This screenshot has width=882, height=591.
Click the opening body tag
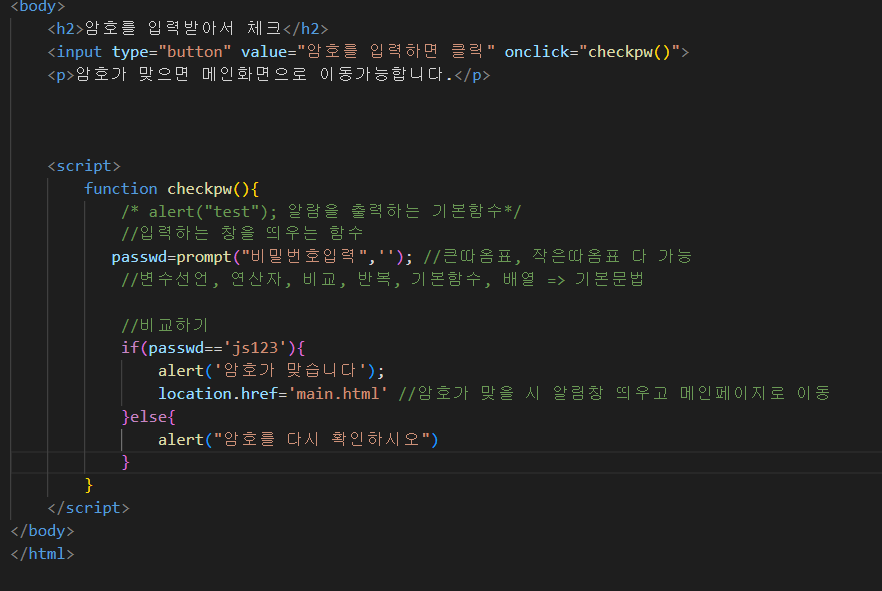tap(38, 6)
